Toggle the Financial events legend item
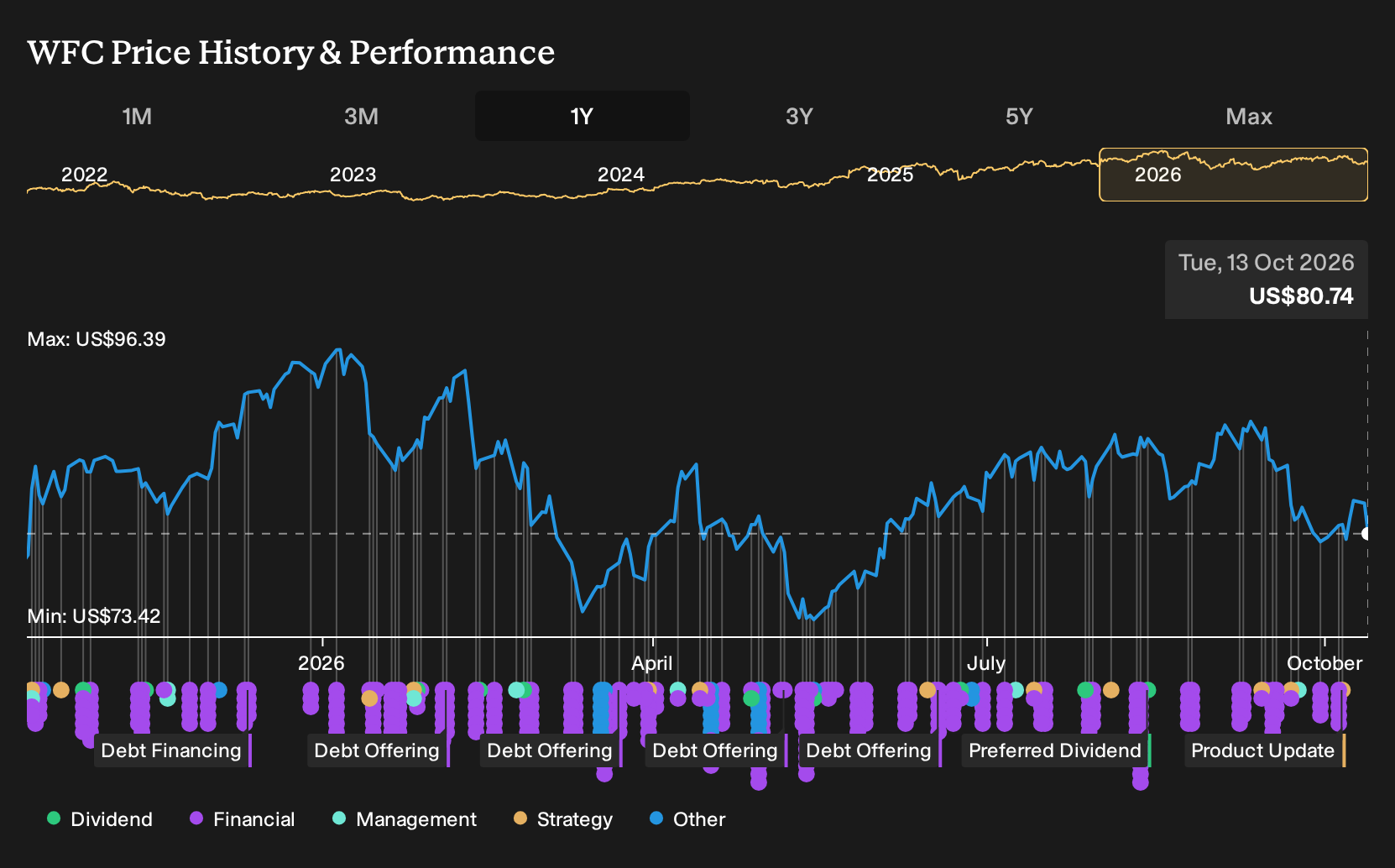1395x868 pixels. (x=243, y=819)
